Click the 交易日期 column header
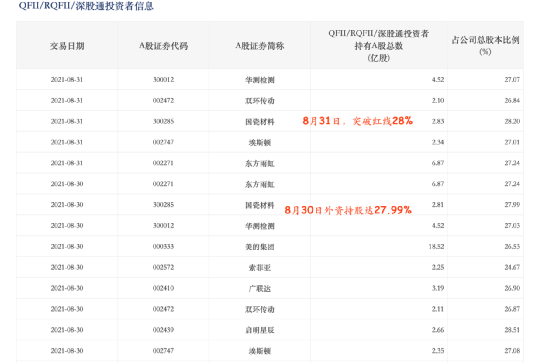Screen dimensions: 539x363 (x=67, y=46)
